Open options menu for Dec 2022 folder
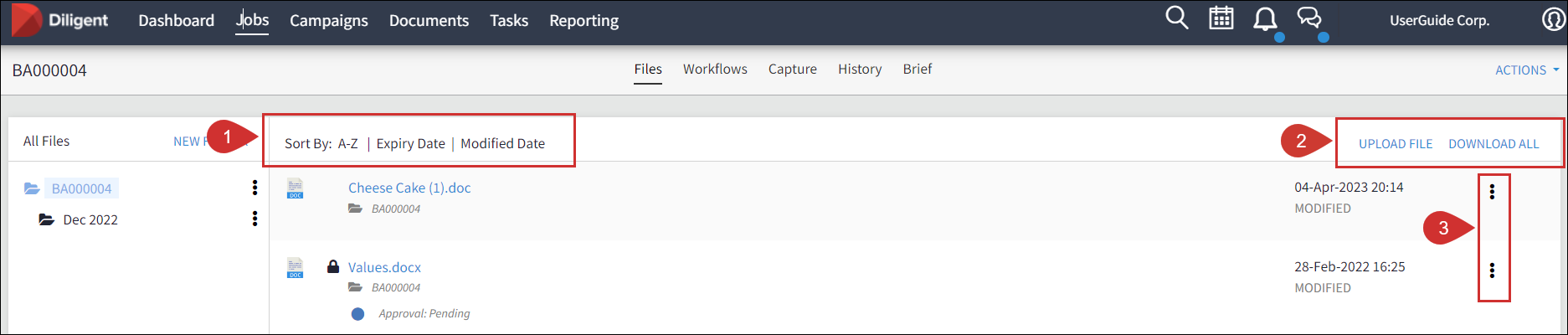This screenshot has width=1568, height=335. (254, 219)
